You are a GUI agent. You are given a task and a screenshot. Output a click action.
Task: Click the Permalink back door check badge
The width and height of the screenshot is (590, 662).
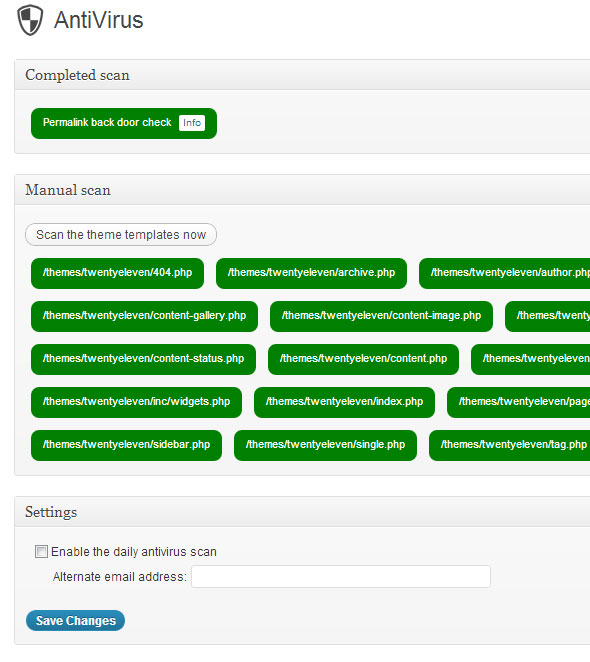point(124,123)
